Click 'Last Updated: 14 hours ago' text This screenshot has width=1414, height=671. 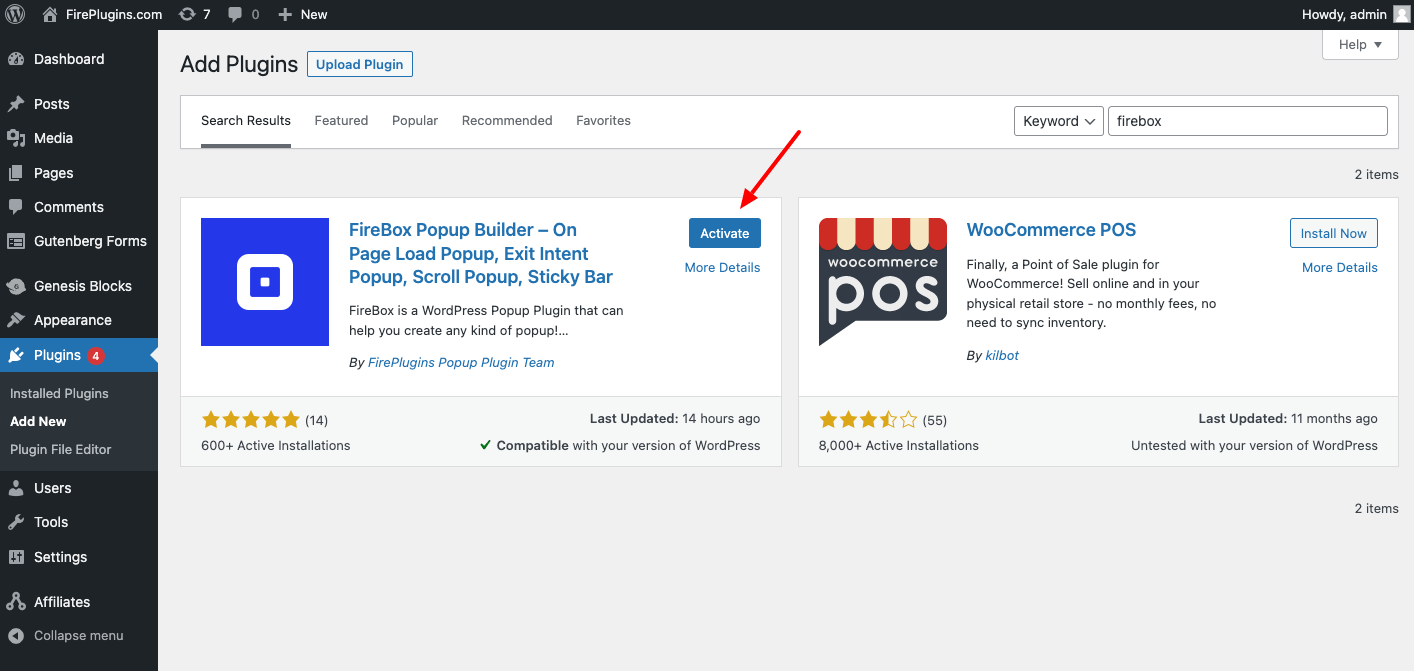tap(675, 419)
